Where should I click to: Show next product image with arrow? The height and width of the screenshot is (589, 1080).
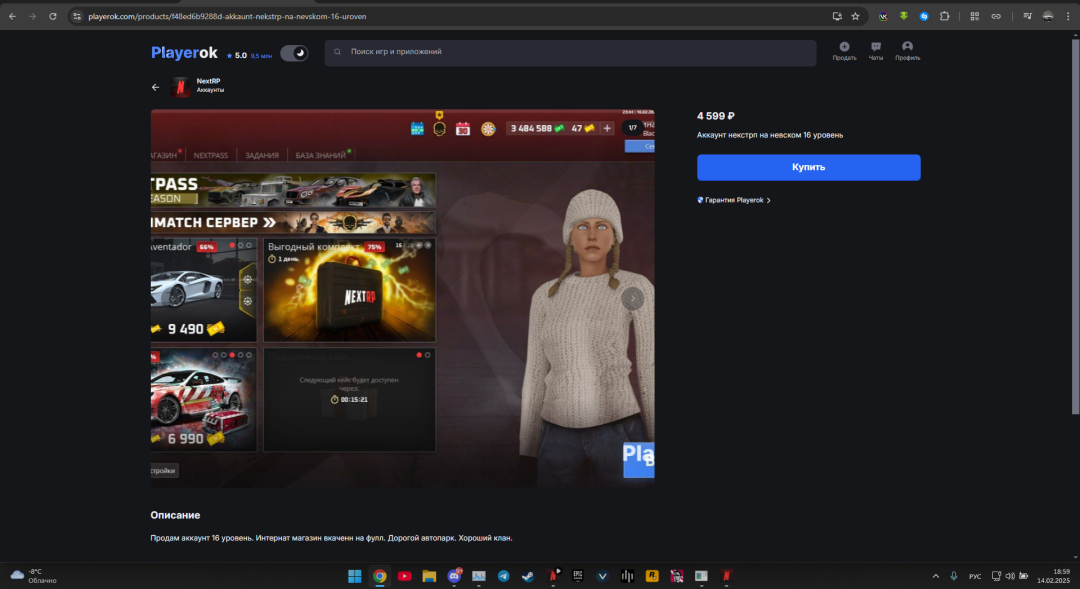click(632, 298)
